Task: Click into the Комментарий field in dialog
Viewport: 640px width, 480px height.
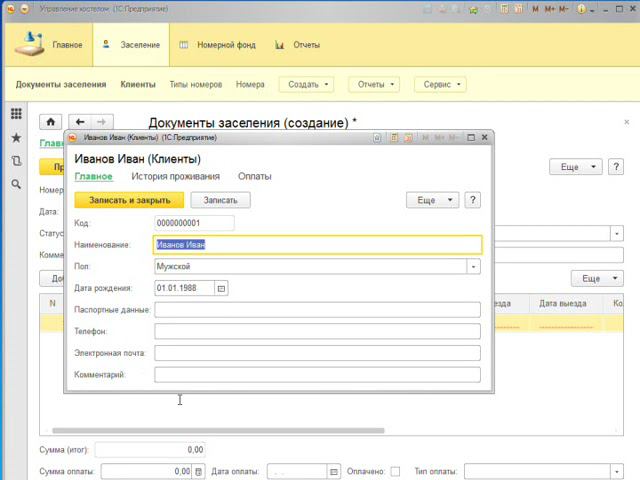Action: (318, 375)
